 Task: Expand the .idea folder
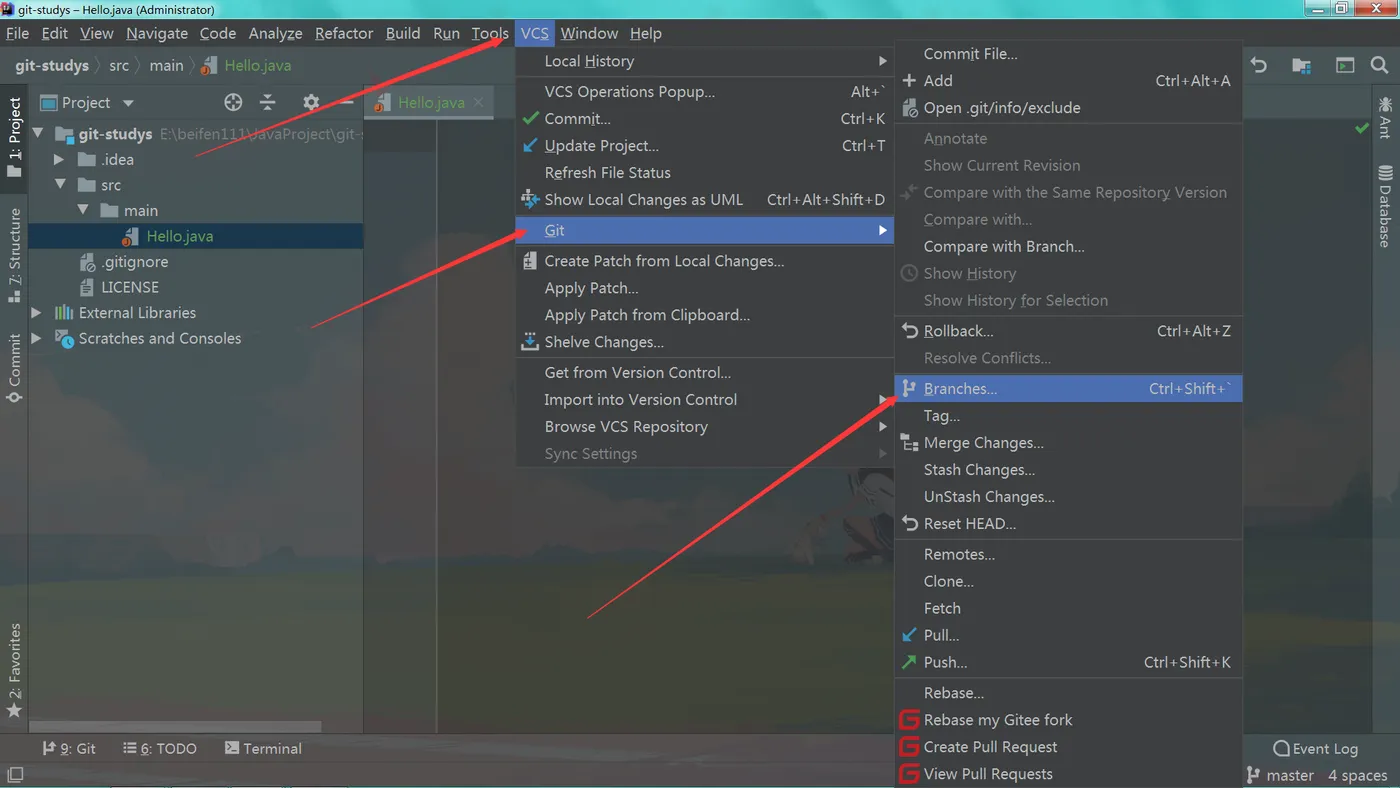pyautogui.click(x=60, y=159)
